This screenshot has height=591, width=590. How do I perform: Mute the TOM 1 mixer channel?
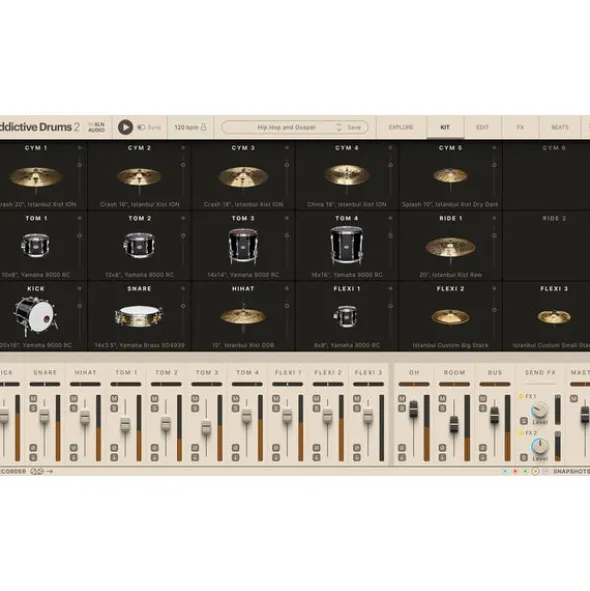114,398
